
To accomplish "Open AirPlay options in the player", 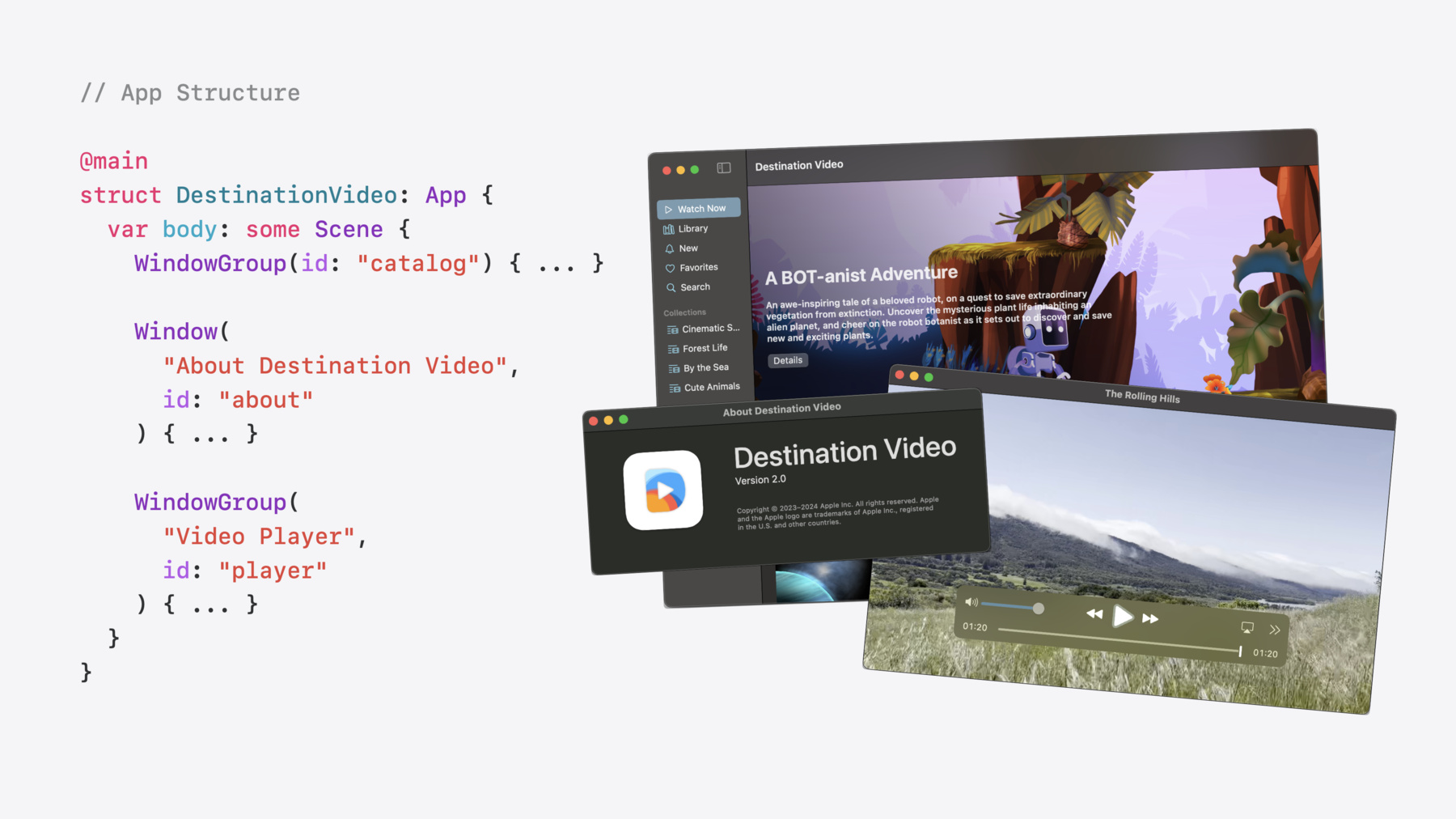I will [1247, 628].
